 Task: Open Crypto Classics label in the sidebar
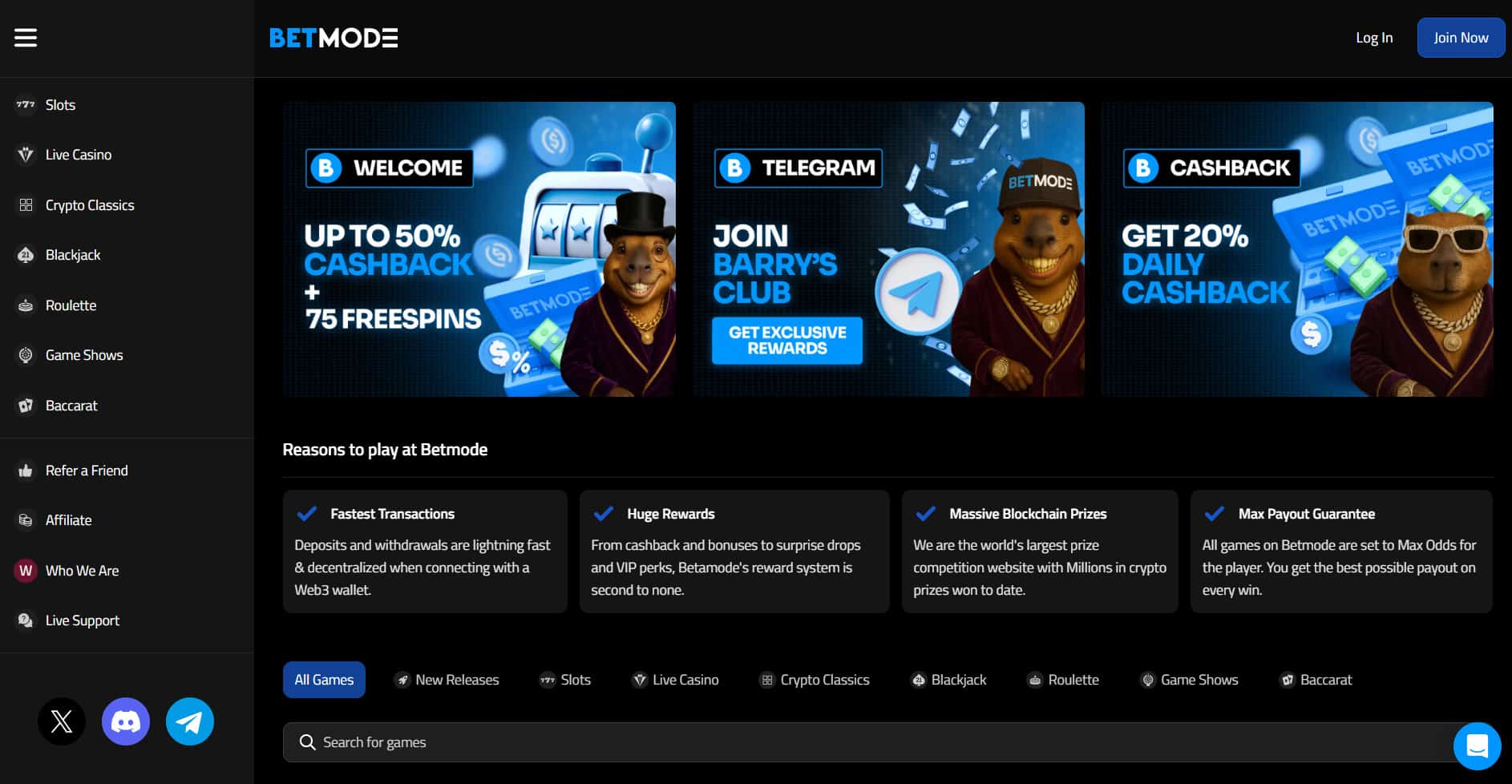coord(90,205)
